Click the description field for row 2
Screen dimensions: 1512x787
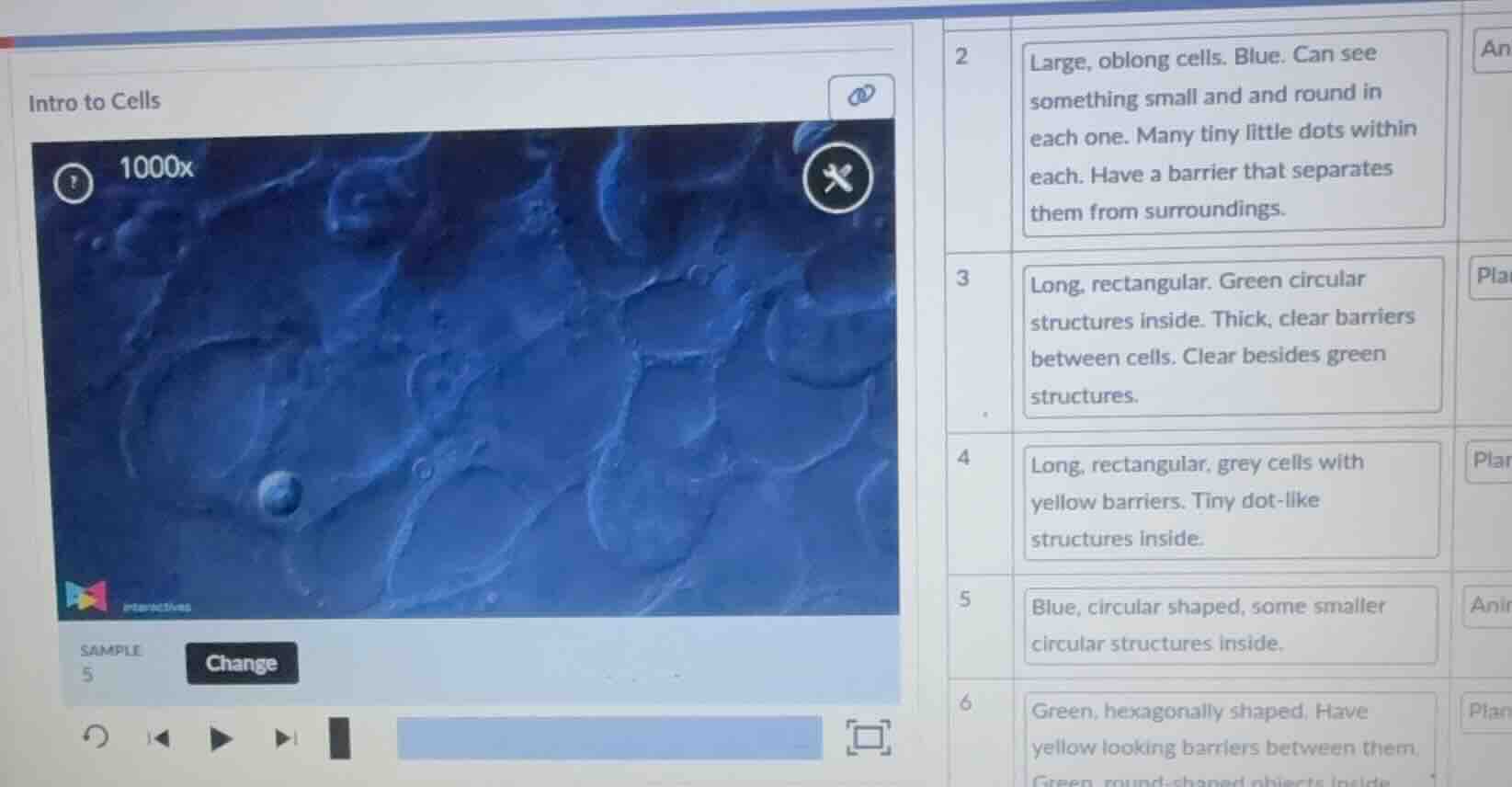coord(1233,132)
